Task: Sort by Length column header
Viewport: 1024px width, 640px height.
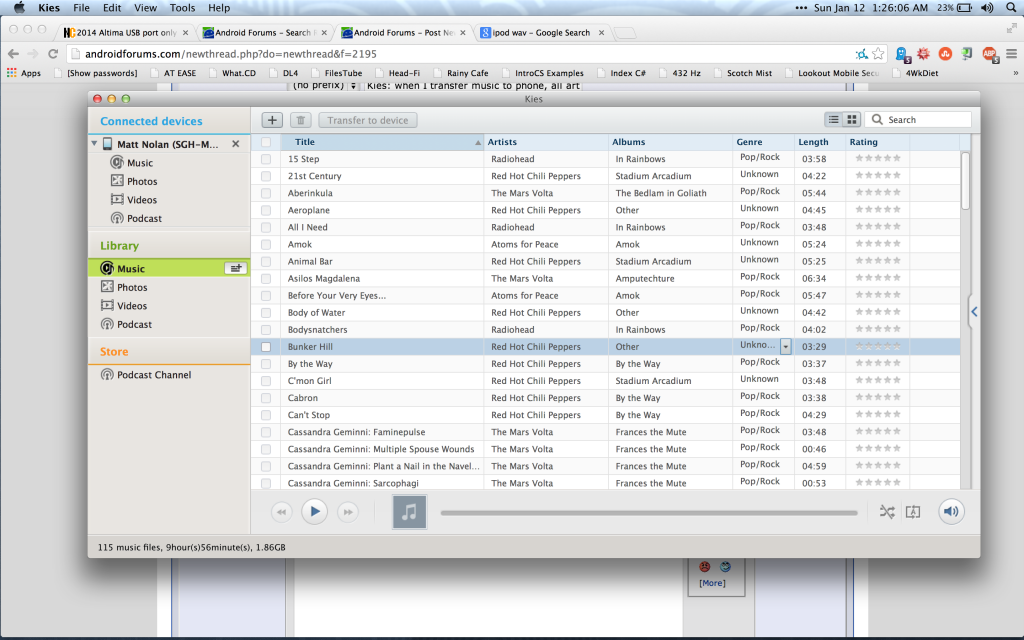Action: pos(820,142)
